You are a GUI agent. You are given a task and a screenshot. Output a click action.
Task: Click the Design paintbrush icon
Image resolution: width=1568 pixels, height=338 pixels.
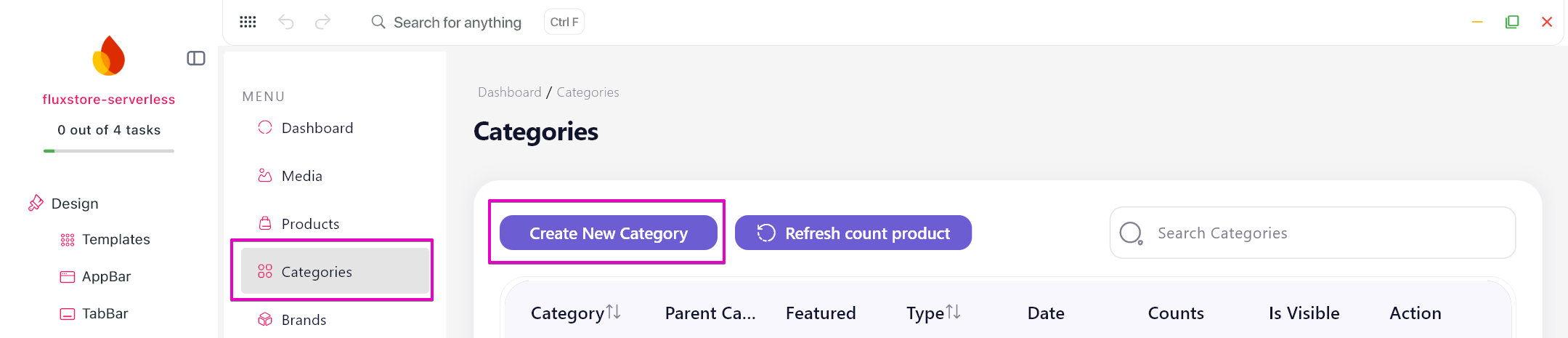pyautogui.click(x=36, y=204)
